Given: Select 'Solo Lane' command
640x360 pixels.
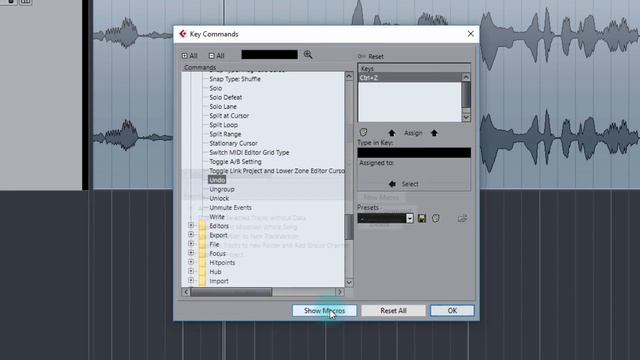Looking at the screenshot, I should pyautogui.click(x=223, y=107).
